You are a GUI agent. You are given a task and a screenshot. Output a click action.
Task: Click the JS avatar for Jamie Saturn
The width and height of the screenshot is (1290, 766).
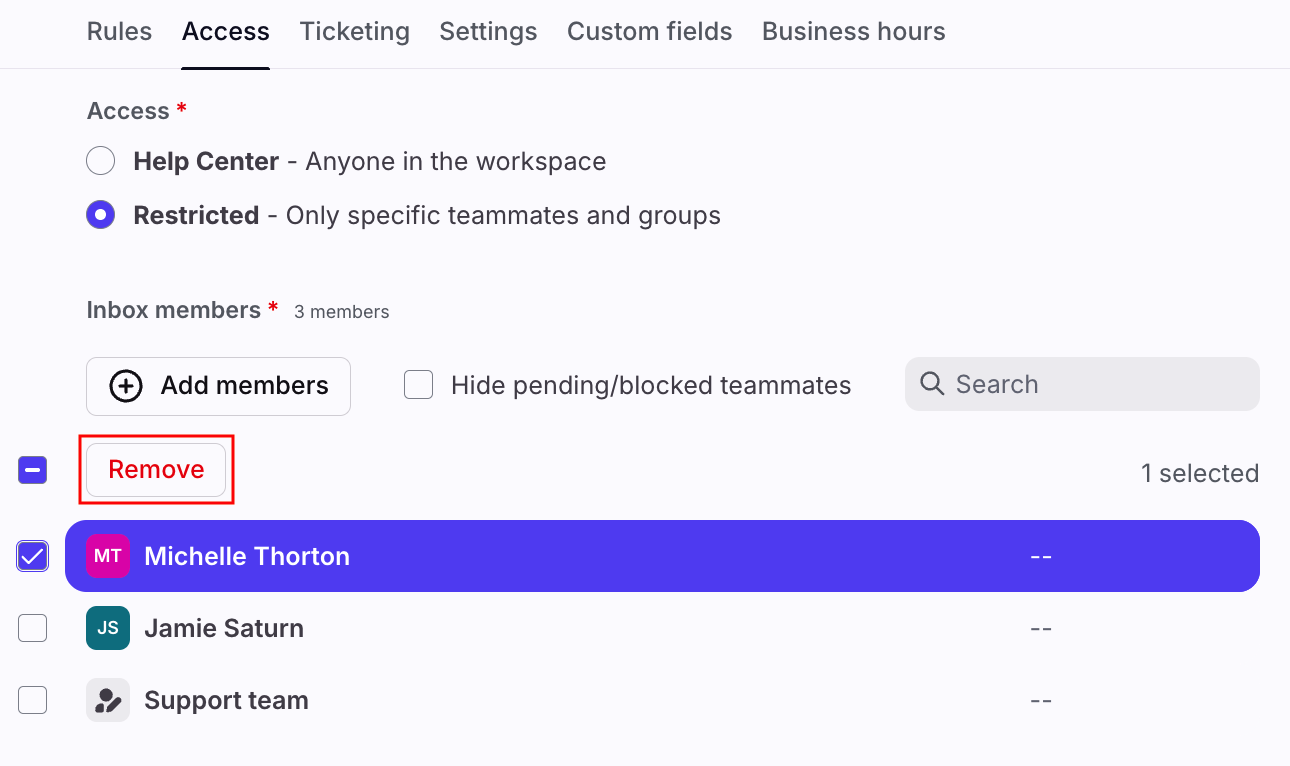(108, 628)
